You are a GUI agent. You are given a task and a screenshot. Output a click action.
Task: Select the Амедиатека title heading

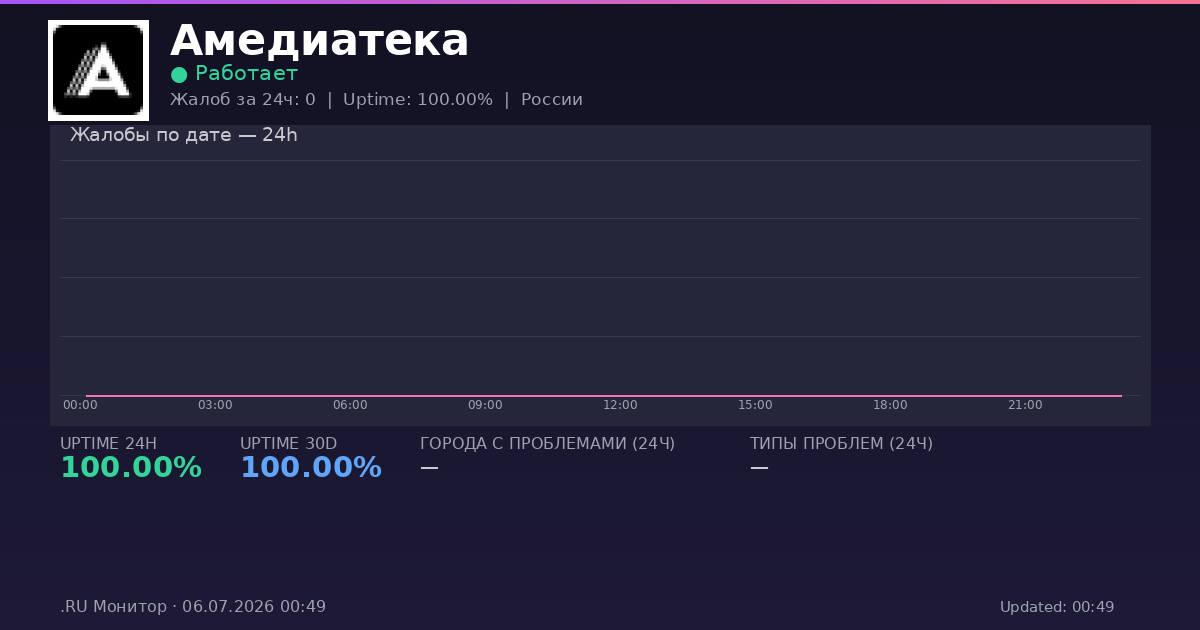pyautogui.click(x=319, y=41)
